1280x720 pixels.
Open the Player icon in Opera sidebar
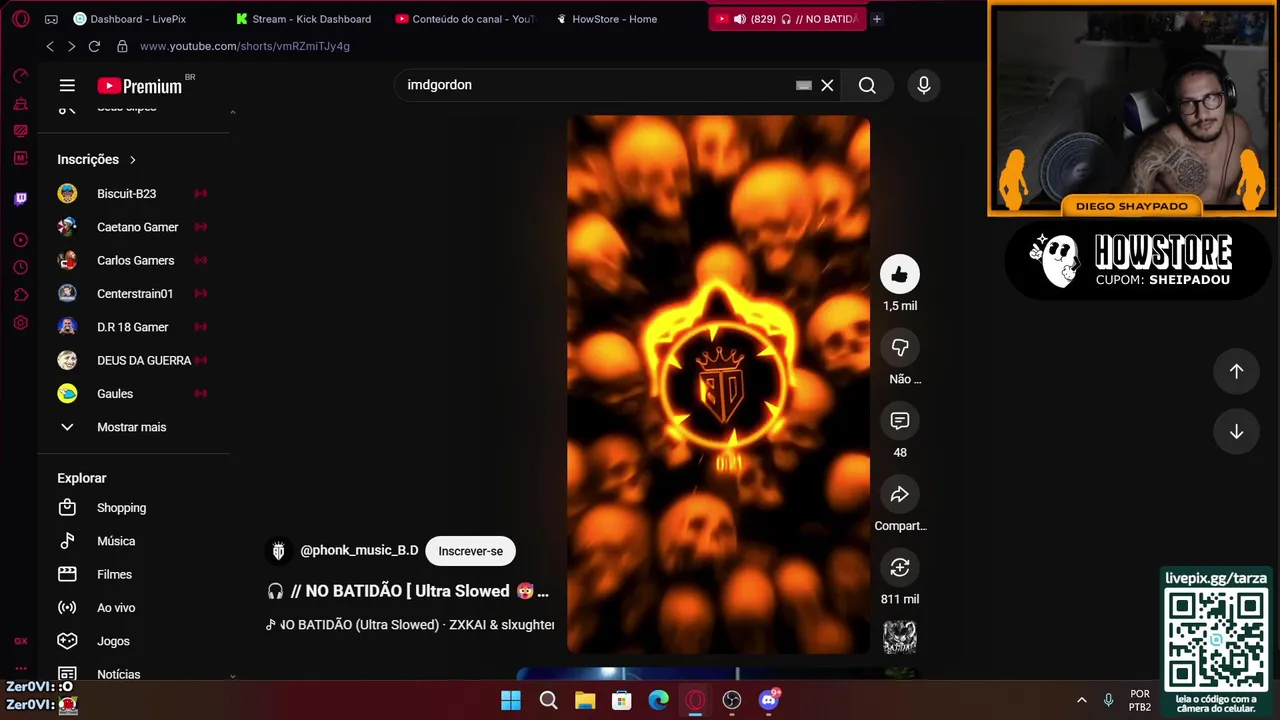coord(20,240)
